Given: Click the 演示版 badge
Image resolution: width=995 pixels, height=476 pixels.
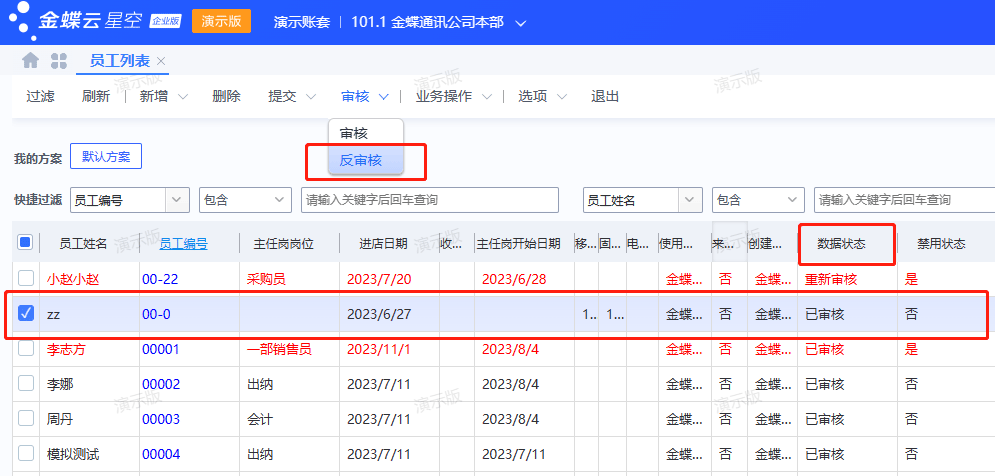Looking at the screenshot, I should (221, 21).
